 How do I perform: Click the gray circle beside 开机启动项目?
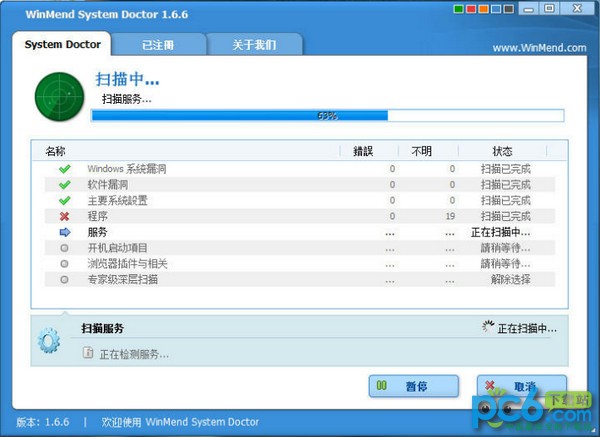coord(64,248)
